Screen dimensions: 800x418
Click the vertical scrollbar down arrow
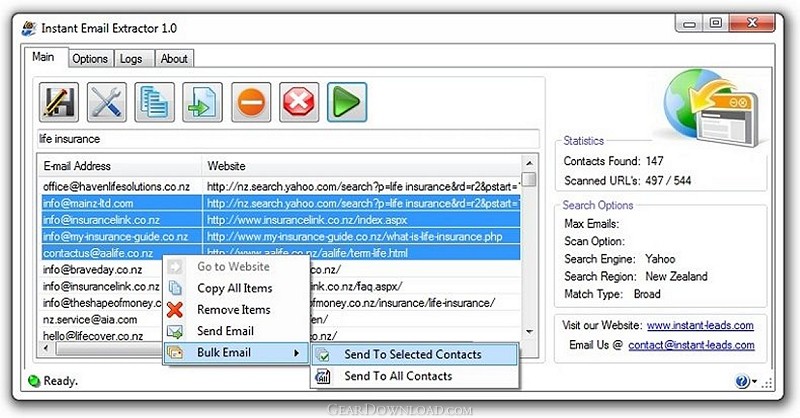(x=529, y=332)
